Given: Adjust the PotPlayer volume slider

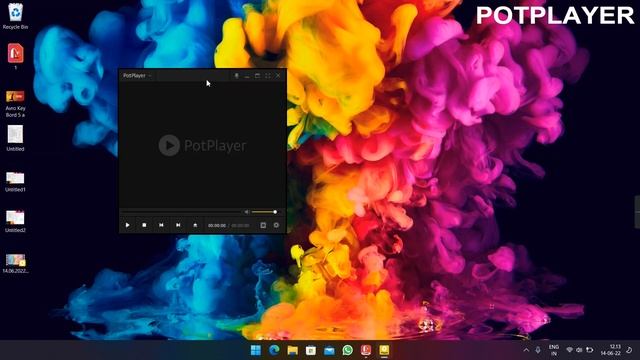Looking at the screenshot, I should (x=264, y=212).
